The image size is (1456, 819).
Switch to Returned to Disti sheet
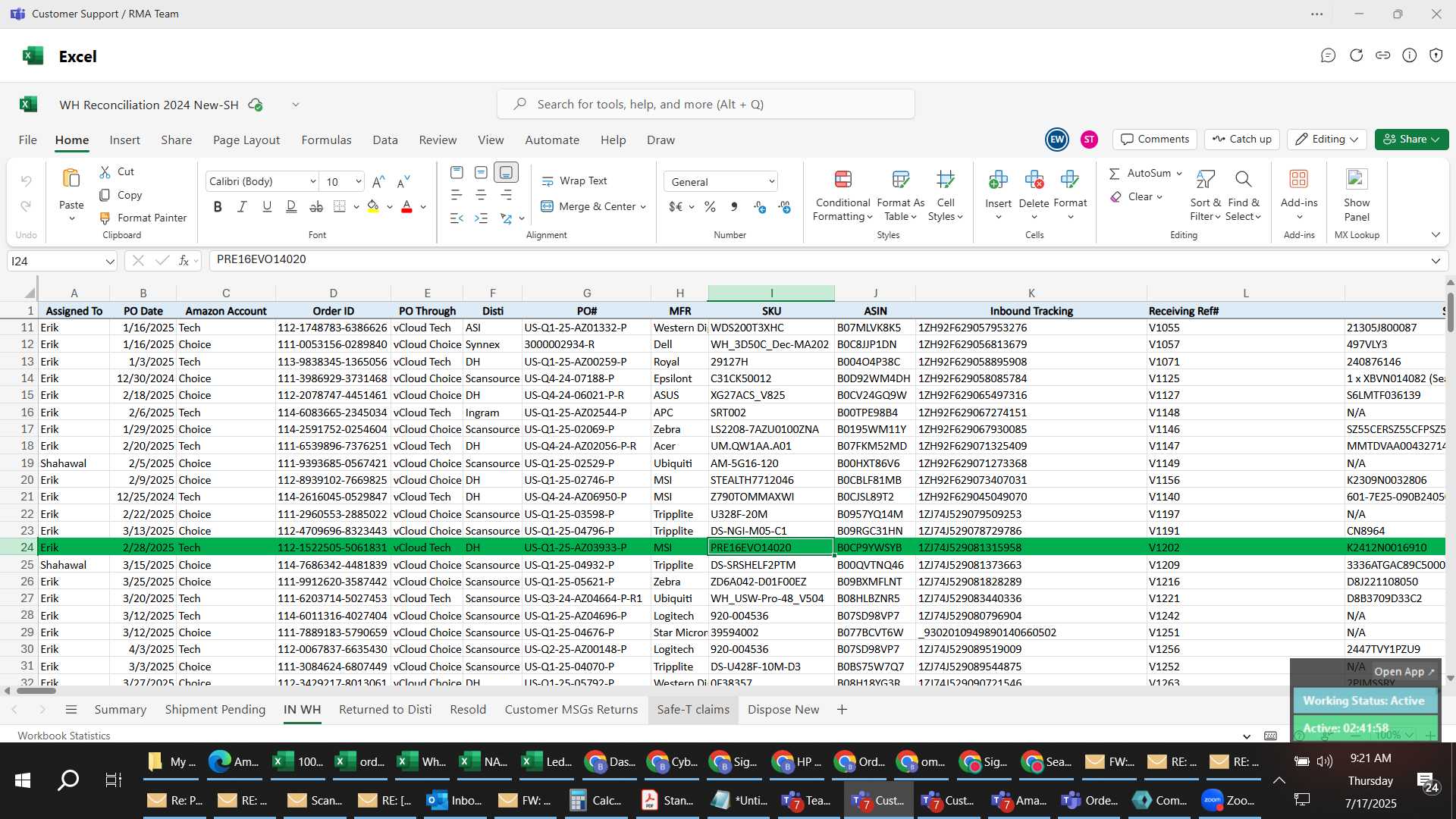(x=385, y=710)
